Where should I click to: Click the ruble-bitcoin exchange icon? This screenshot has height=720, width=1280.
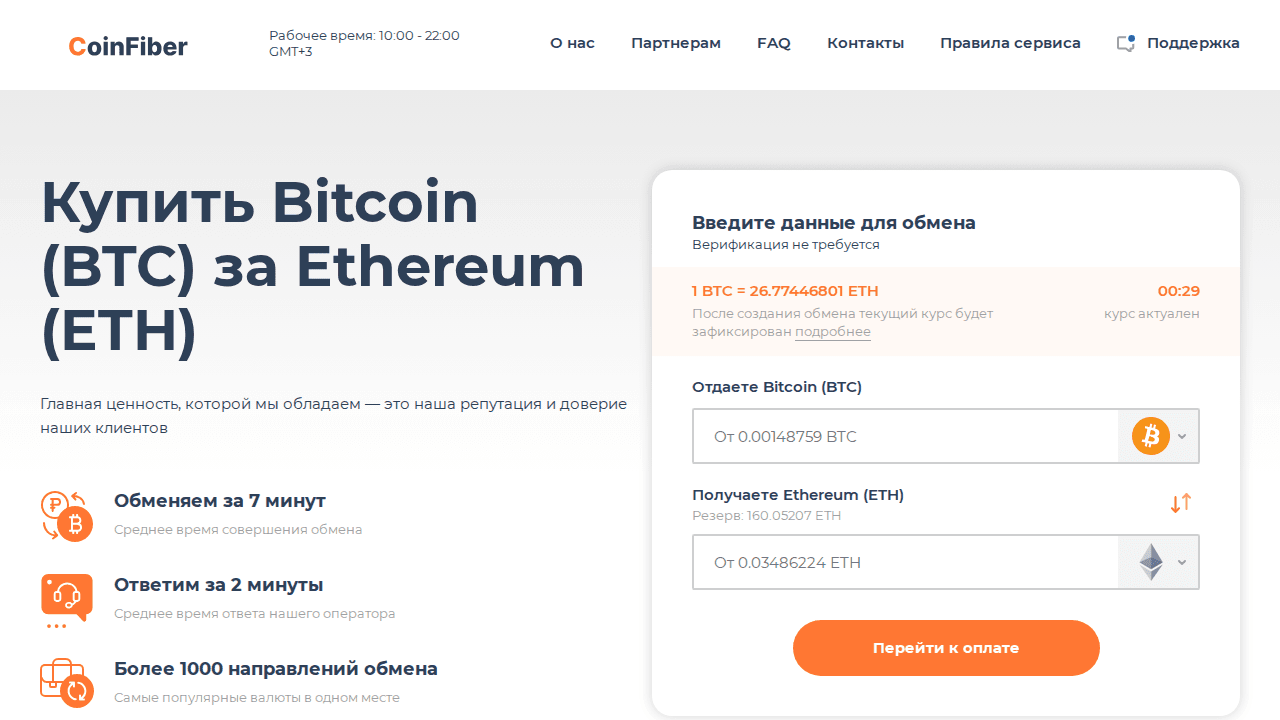coord(66,516)
